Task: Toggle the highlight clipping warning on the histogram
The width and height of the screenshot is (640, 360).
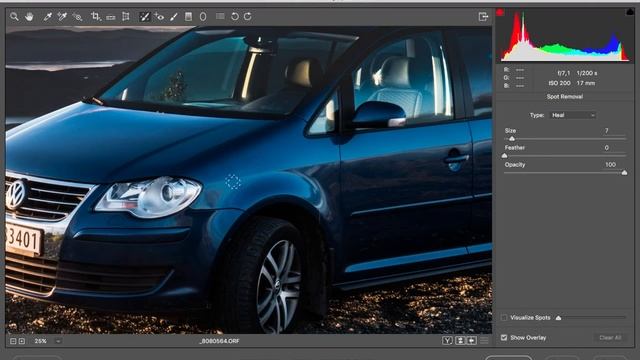Action: point(629,12)
